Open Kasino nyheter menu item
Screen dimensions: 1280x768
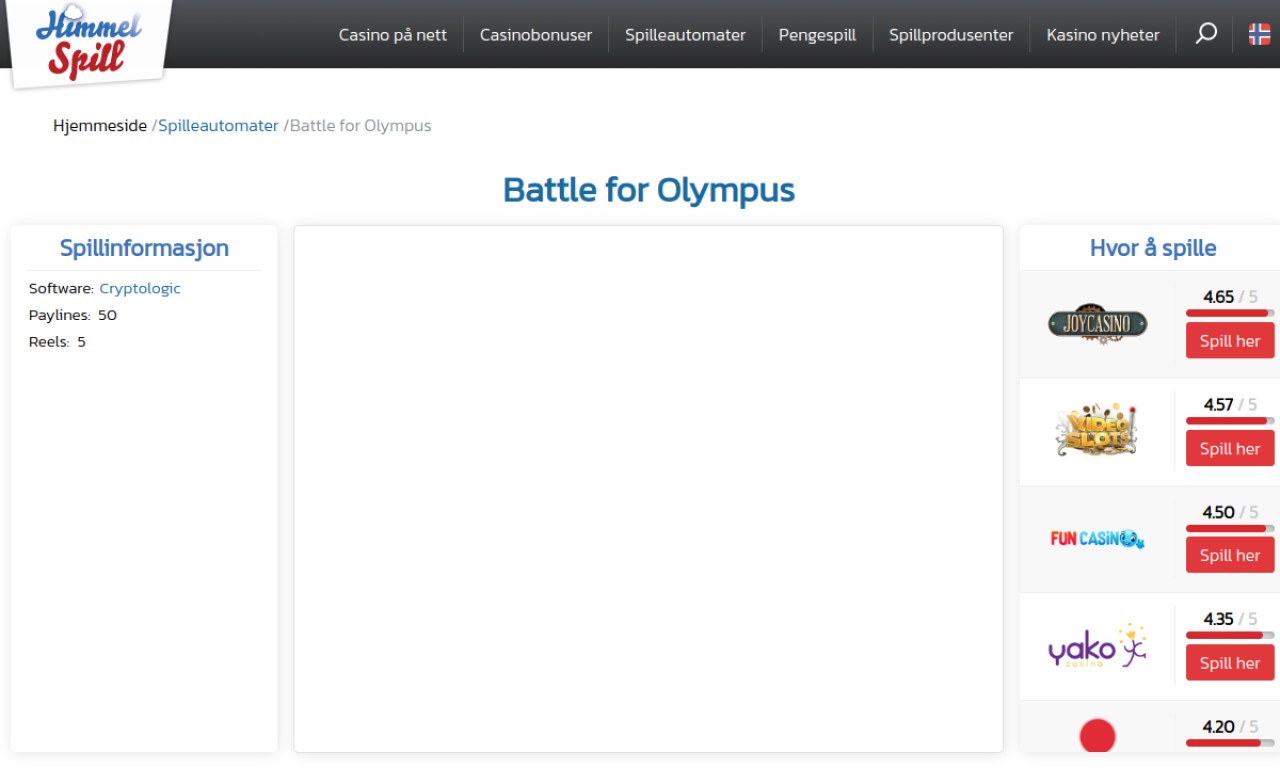click(x=1103, y=35)
